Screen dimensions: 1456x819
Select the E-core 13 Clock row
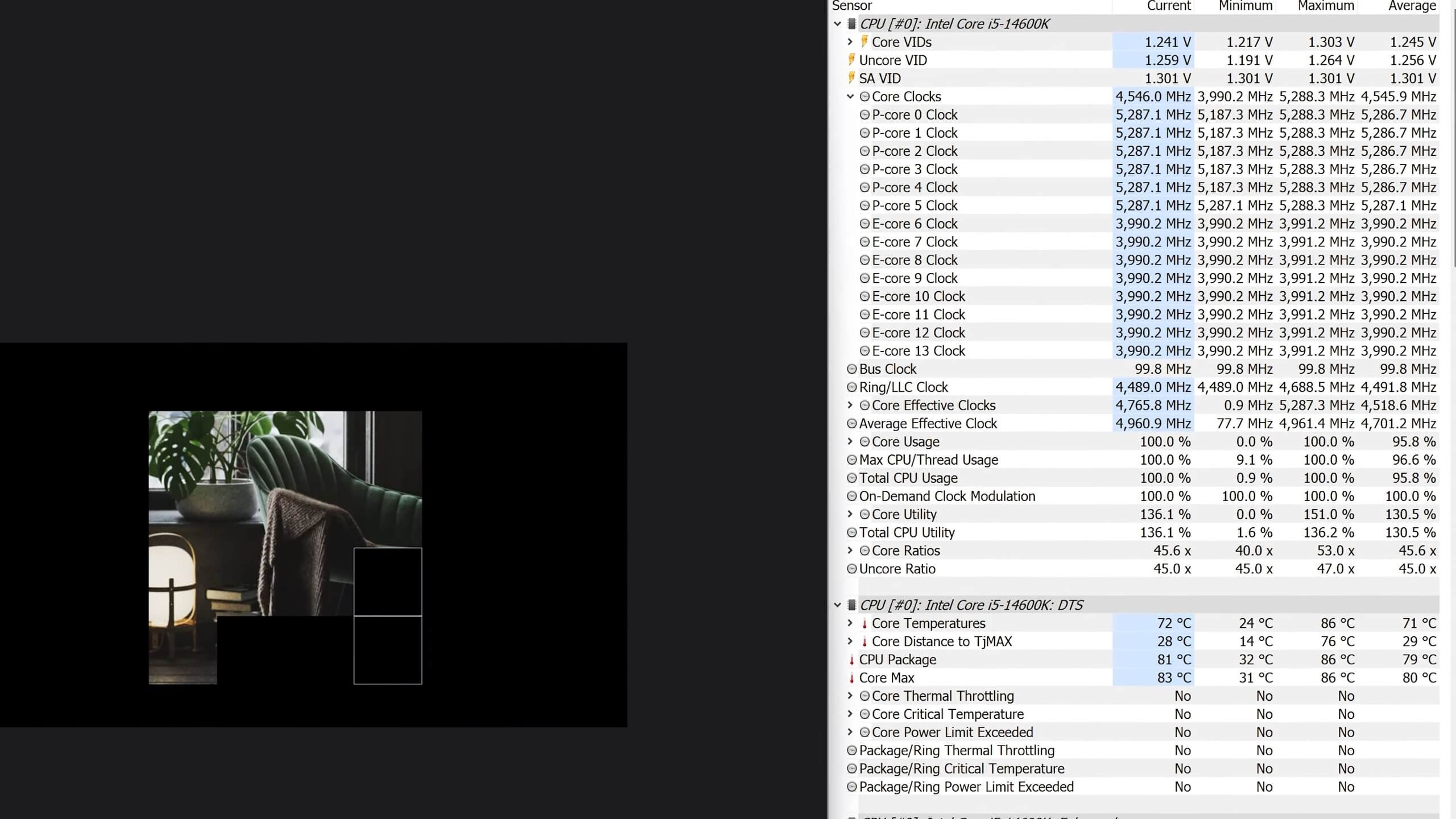pyautogui.click(x=918, y=351)
